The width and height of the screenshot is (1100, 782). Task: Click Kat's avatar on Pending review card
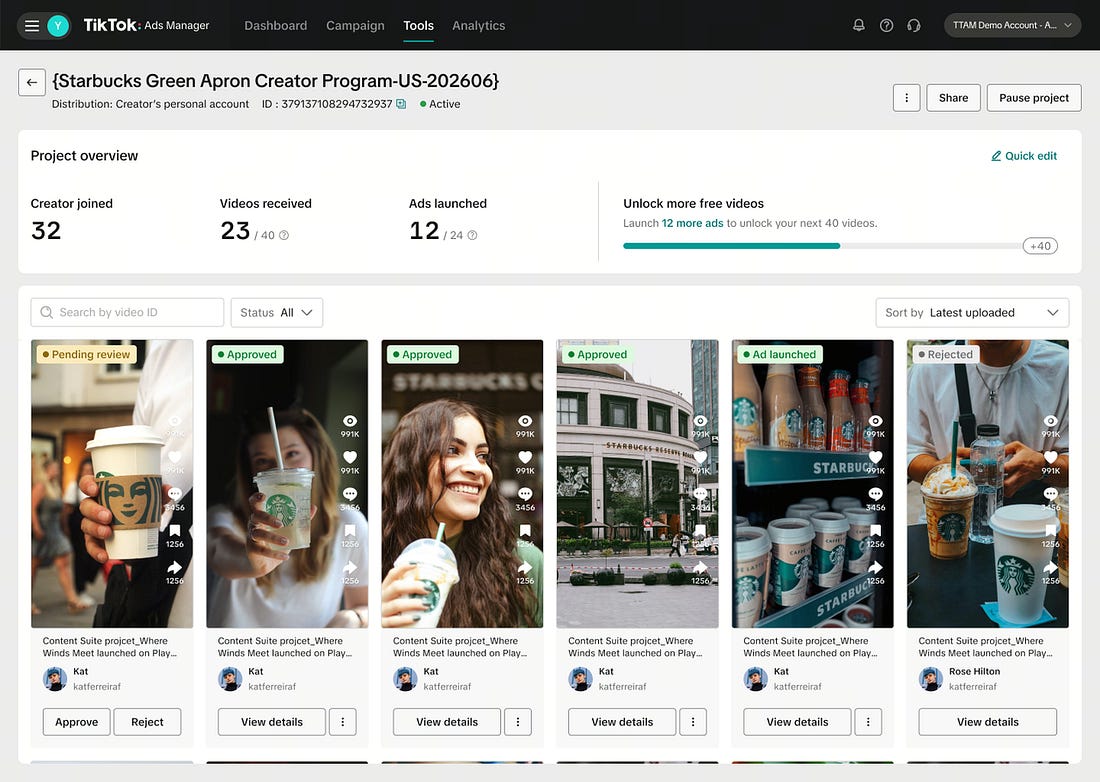tap(55, 678)
